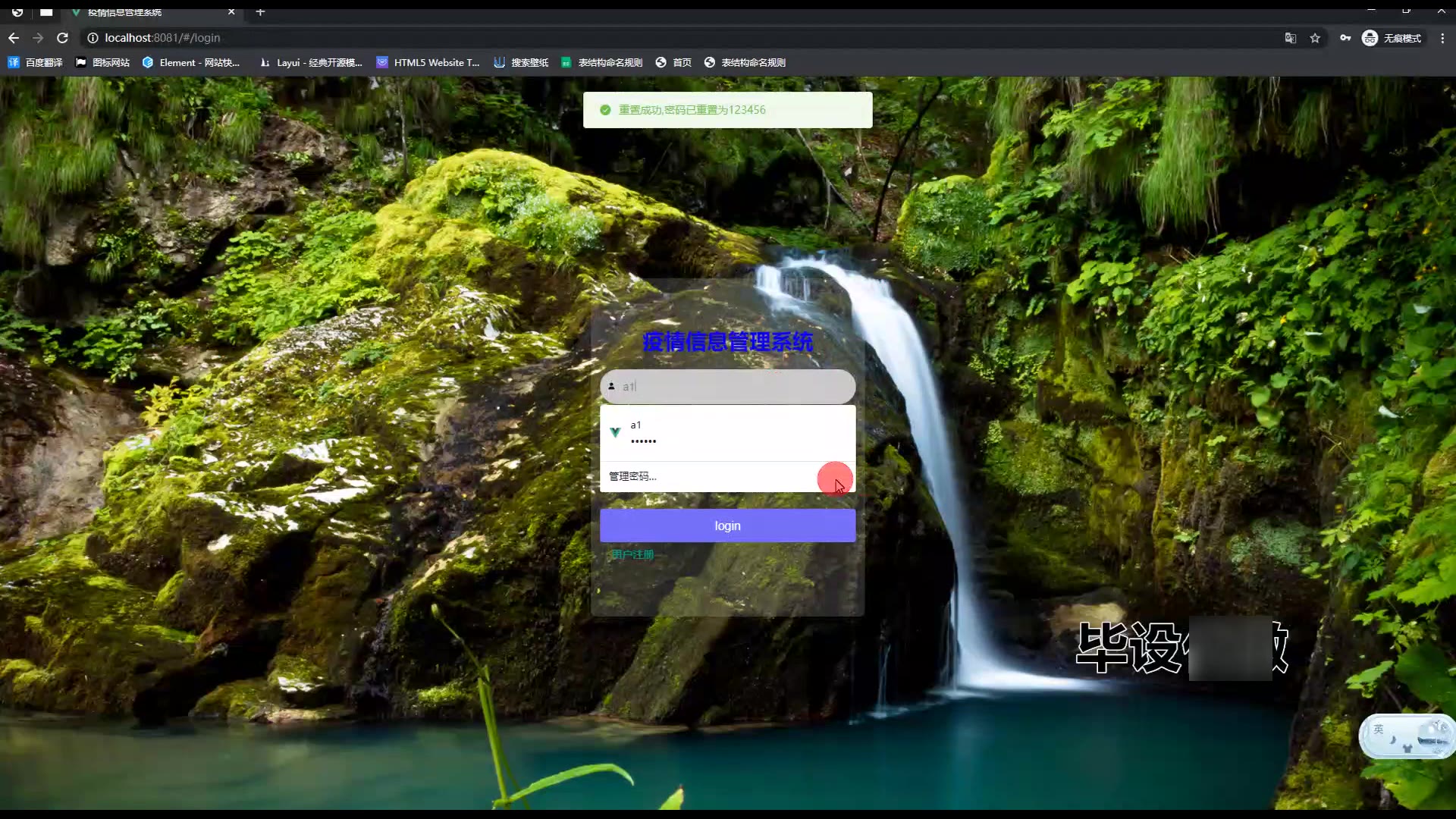Close the 疫情信息管理系统 browser tab

coord(231,11)
